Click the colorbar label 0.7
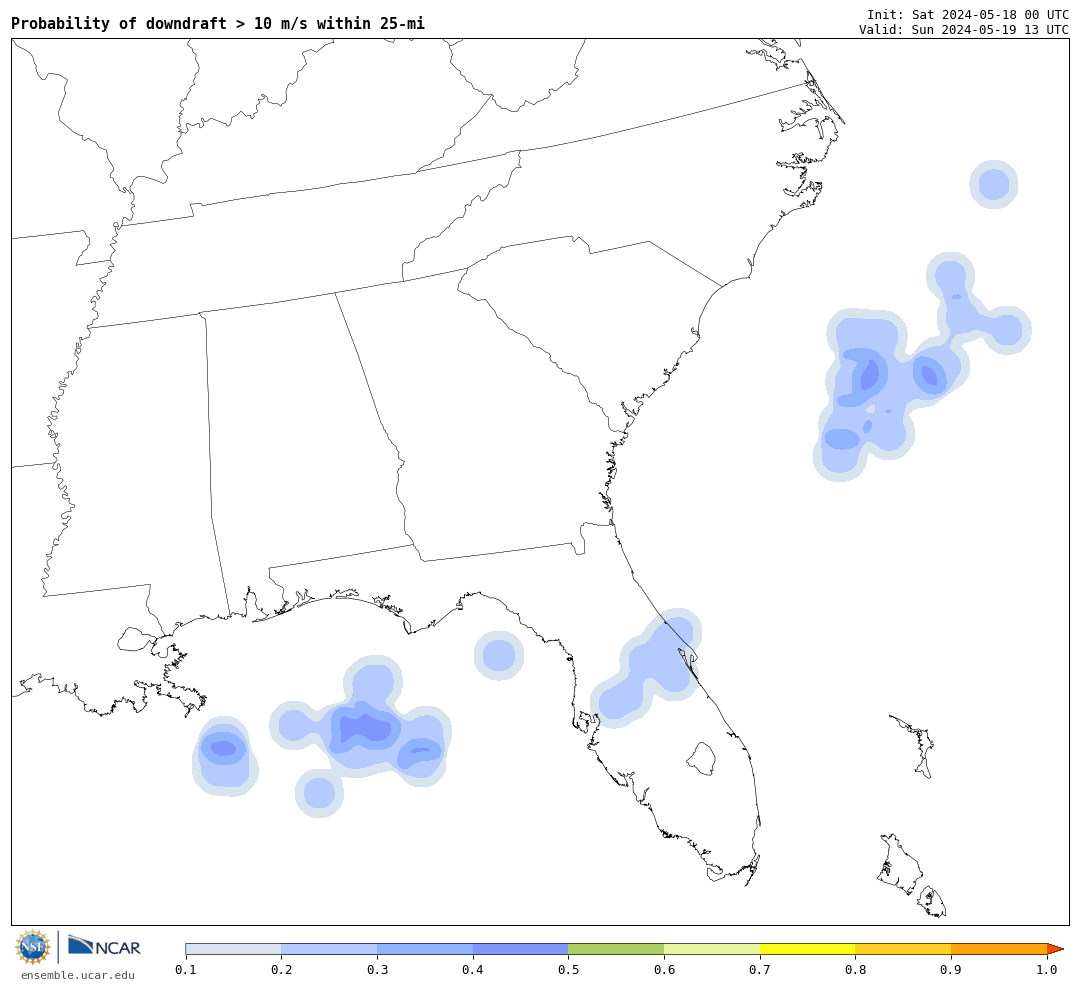Image resolution: width=1080 pixels, height=988 pixels. click(760, 970)
